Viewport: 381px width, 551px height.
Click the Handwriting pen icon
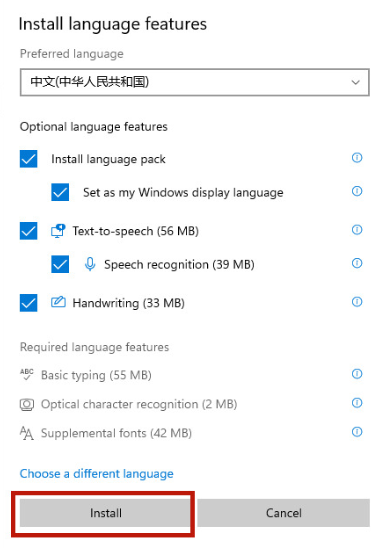click(58, 302)
